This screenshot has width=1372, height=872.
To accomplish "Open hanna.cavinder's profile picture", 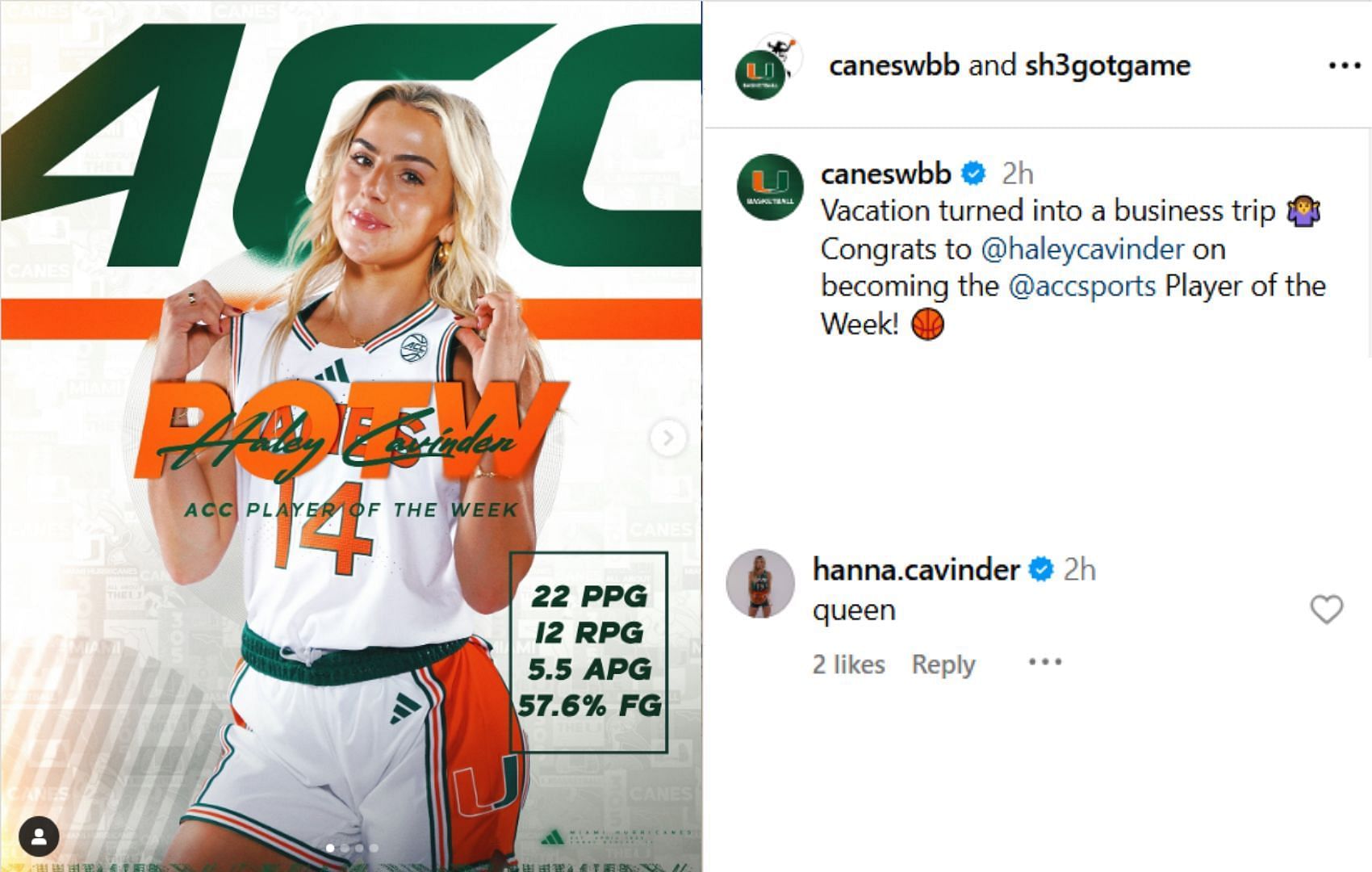I will pos(760,583).
